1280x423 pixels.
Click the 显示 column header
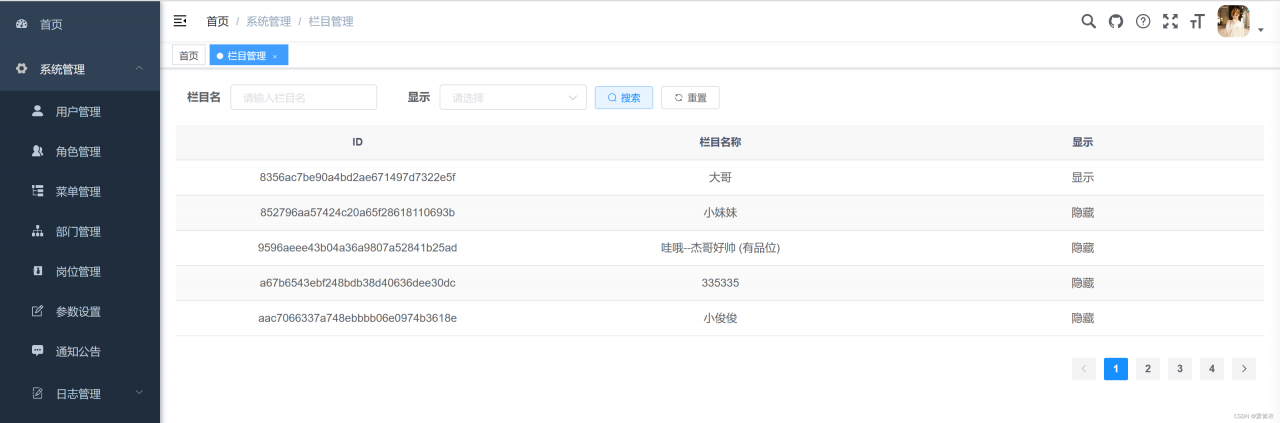pos(1083,142)
